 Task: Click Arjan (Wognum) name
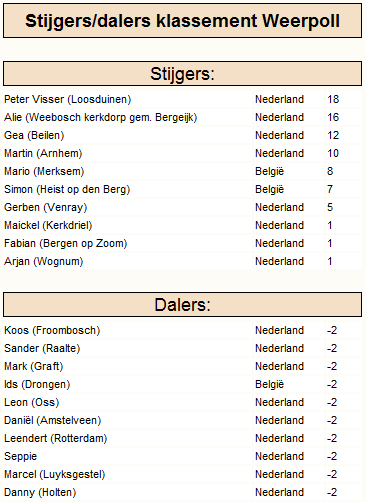click(x=44, y=261)
